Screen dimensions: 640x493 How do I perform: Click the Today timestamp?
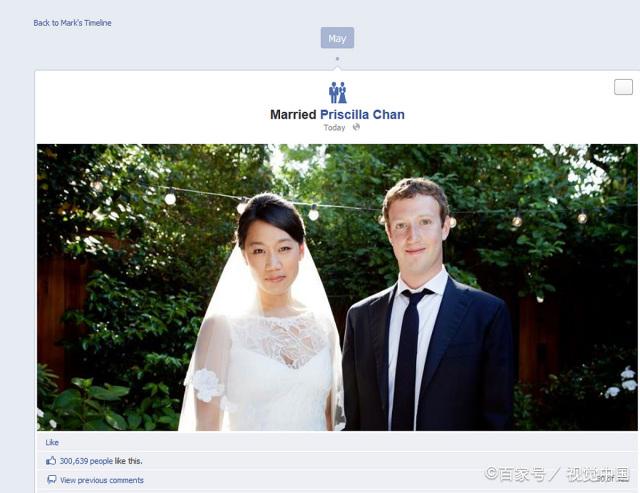click(334, 128)
